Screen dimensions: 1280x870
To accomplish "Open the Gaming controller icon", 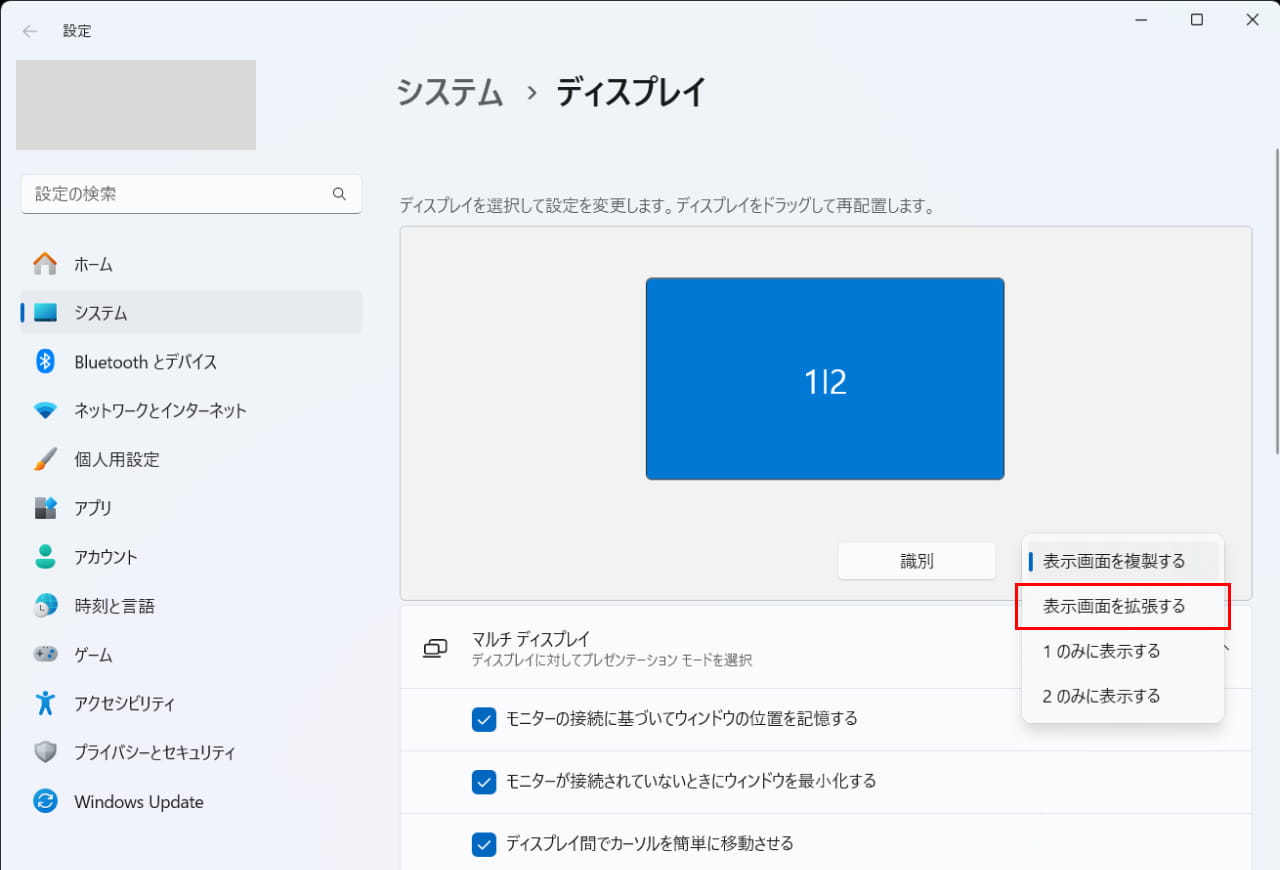I will [45, 655].
